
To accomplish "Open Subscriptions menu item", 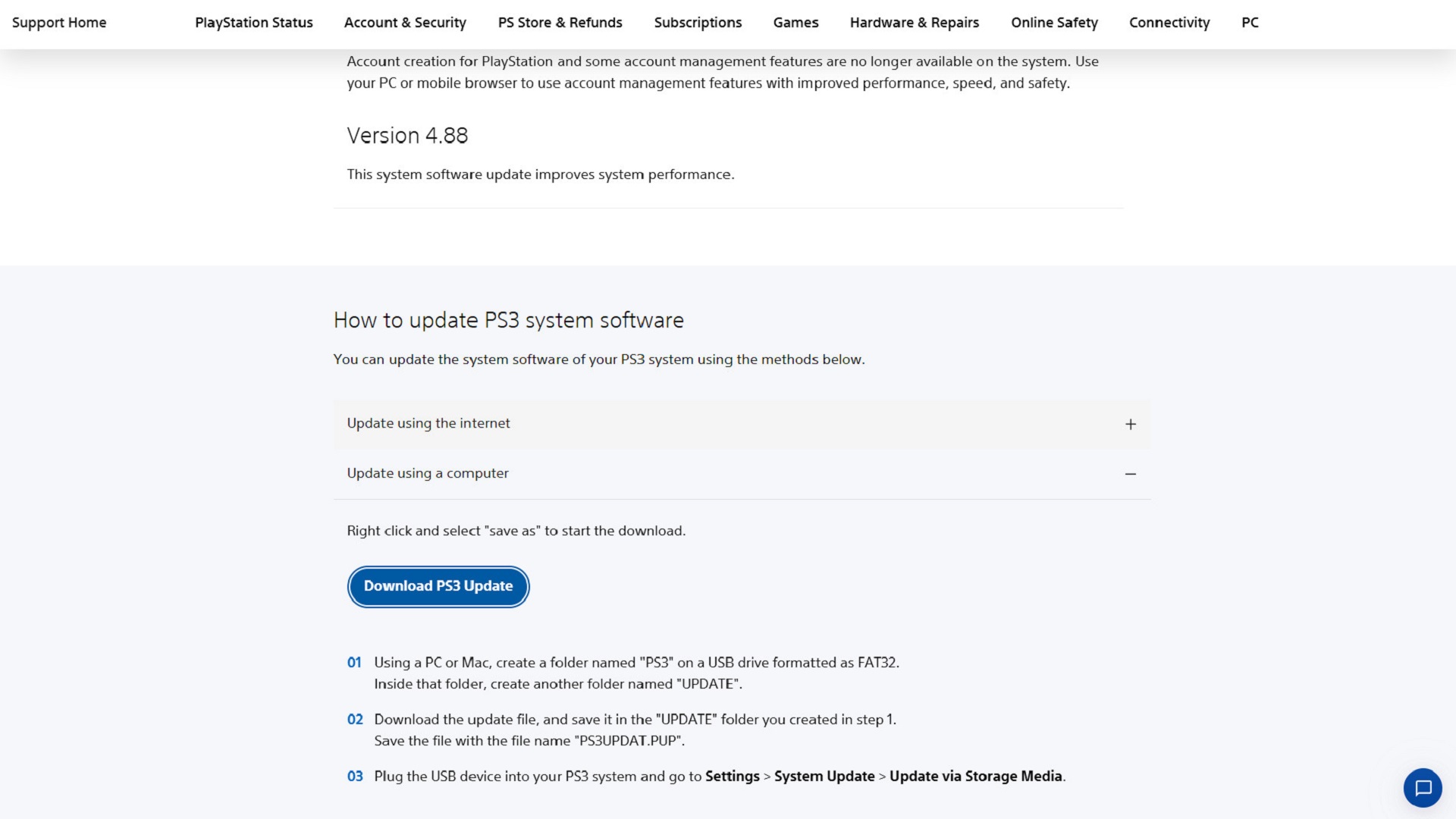I will (698, 23).
